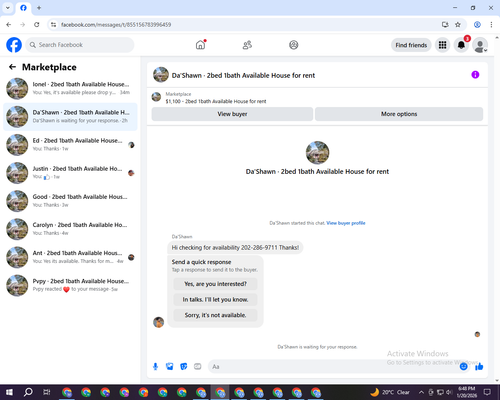This screenshot has height=400, width=500.
Task: Show hidden system tray icons
Action: point(421,392)
